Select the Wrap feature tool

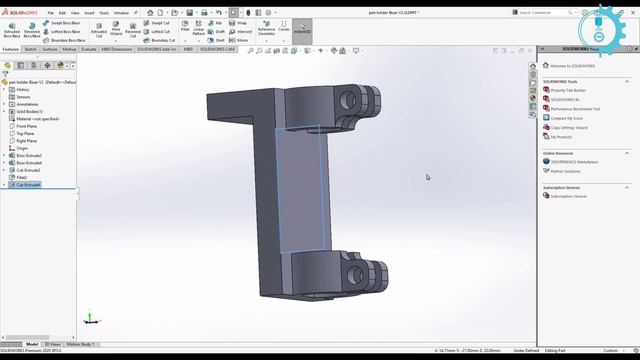click(x=238, y=23)
